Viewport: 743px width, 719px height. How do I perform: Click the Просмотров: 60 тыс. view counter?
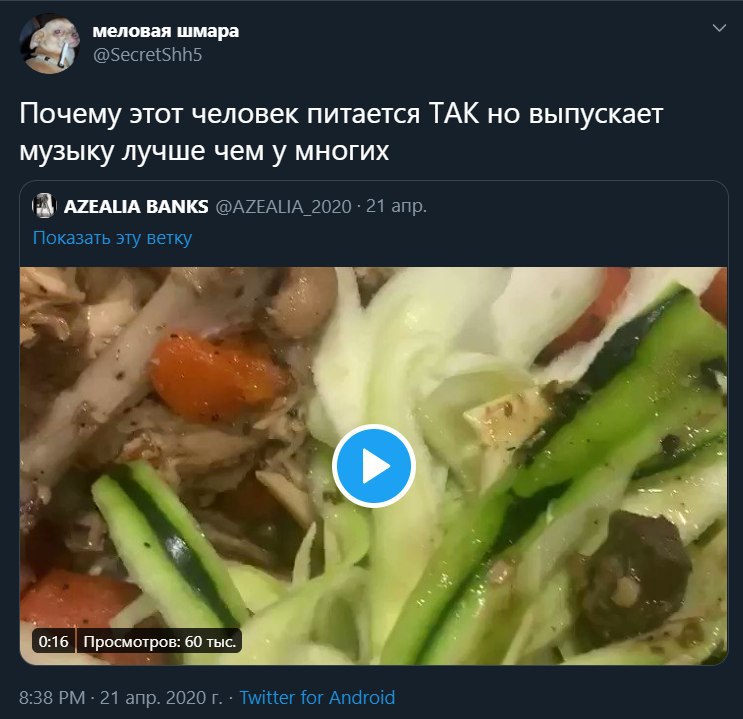point(160,641)
